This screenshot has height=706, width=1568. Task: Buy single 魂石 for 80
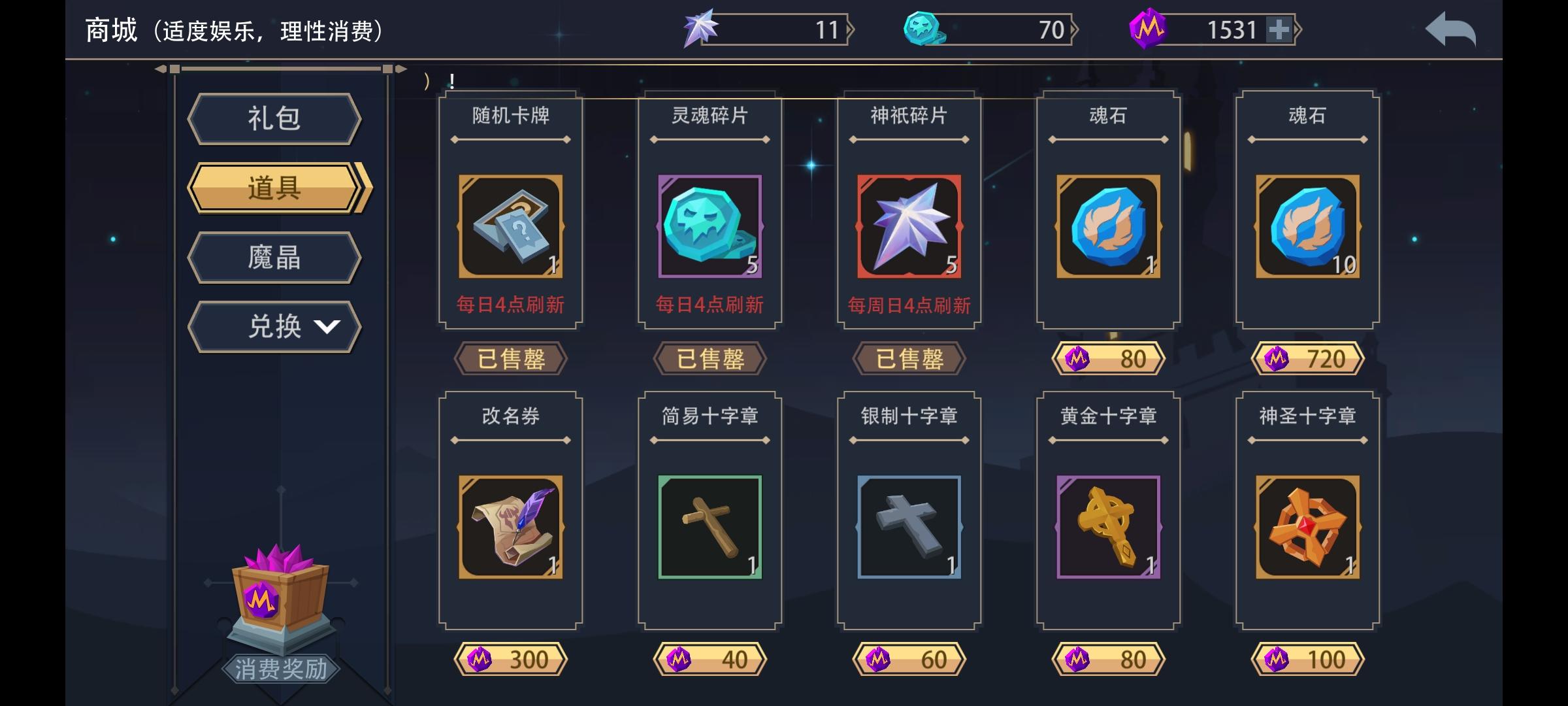click(1108, 358)
